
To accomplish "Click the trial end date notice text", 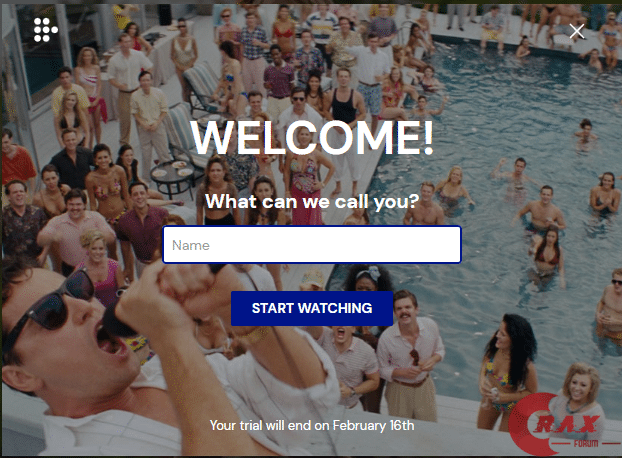I will point(312,425).
